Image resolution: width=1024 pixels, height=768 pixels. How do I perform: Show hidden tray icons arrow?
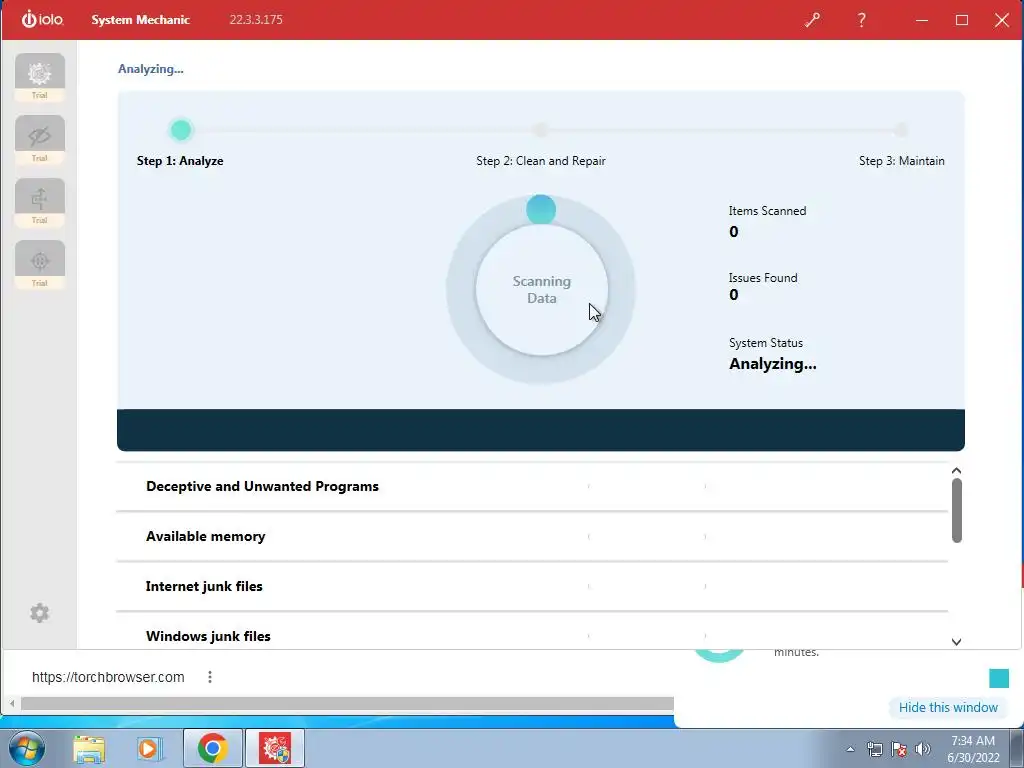[850, 749]
